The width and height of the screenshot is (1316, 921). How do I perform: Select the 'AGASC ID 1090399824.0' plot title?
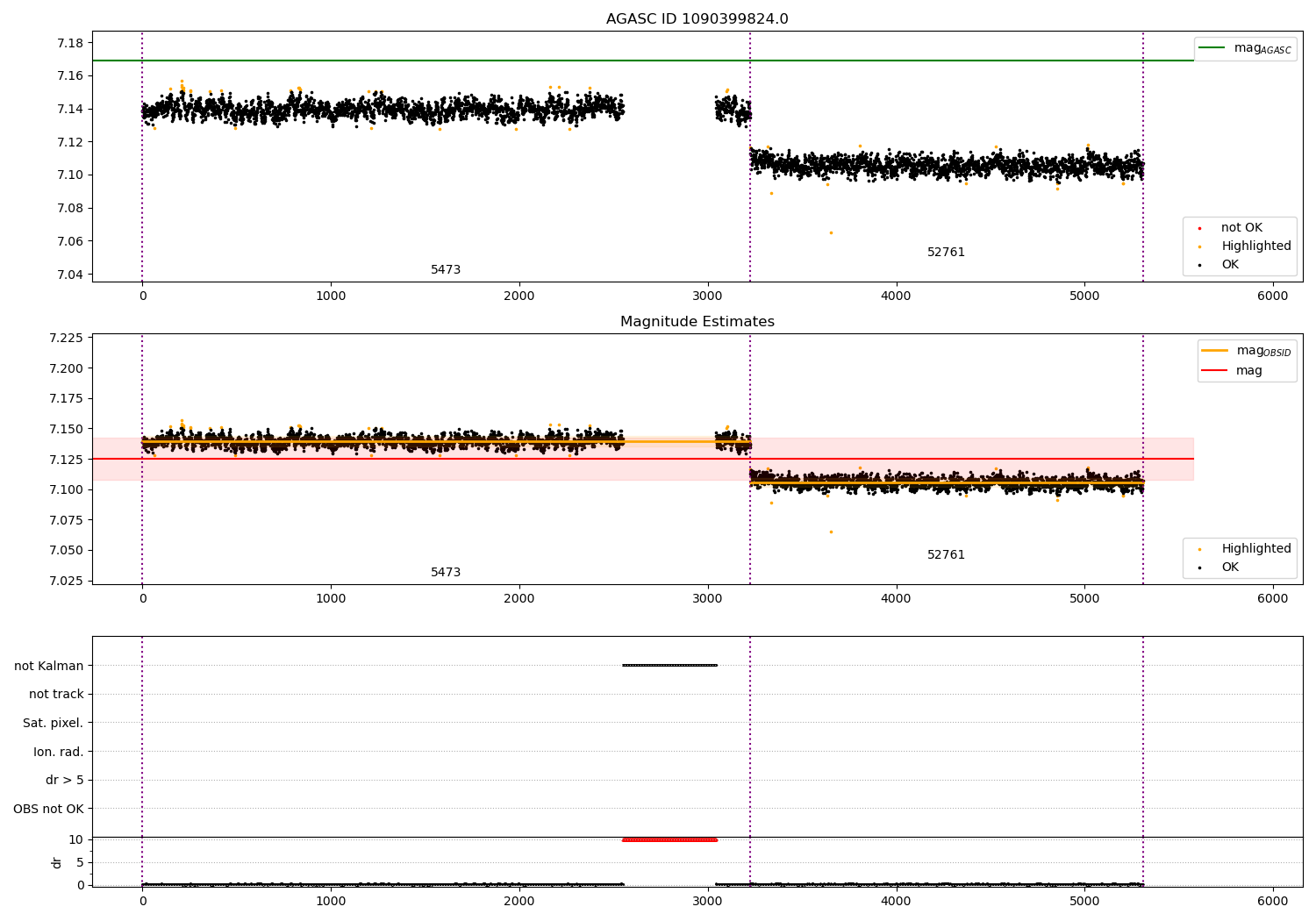point(697,19)
